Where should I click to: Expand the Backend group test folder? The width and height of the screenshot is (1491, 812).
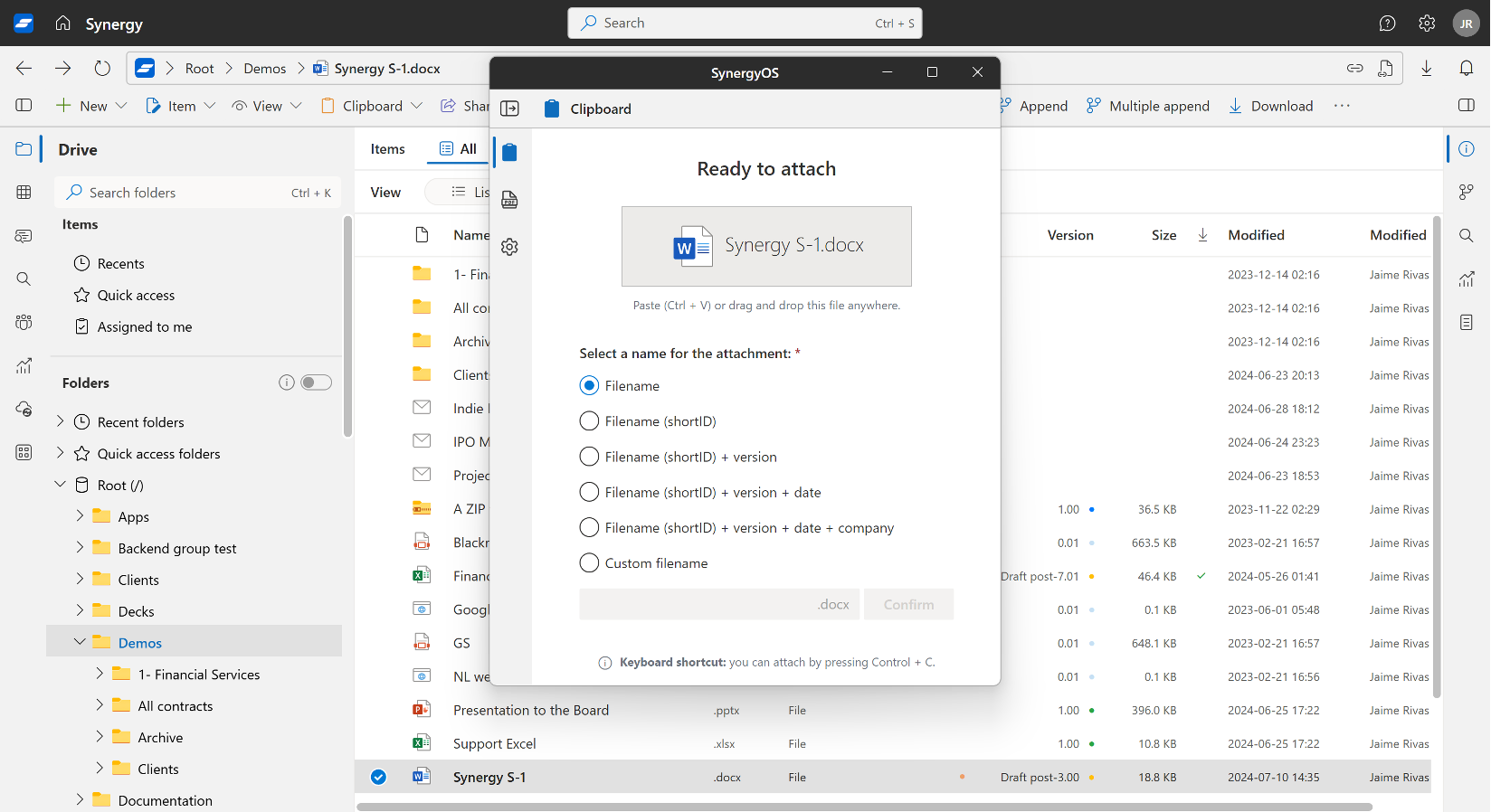coord(80,548)
